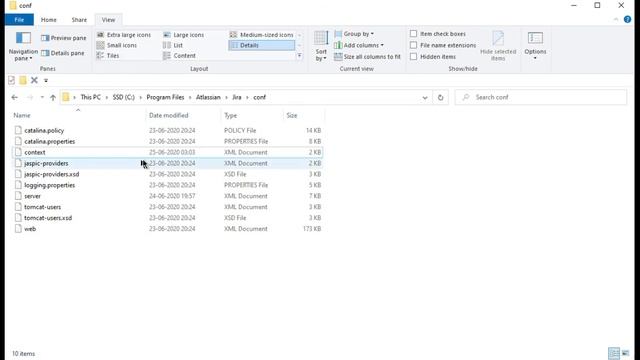Switch to Tiles layout

[x=108, y=56]
